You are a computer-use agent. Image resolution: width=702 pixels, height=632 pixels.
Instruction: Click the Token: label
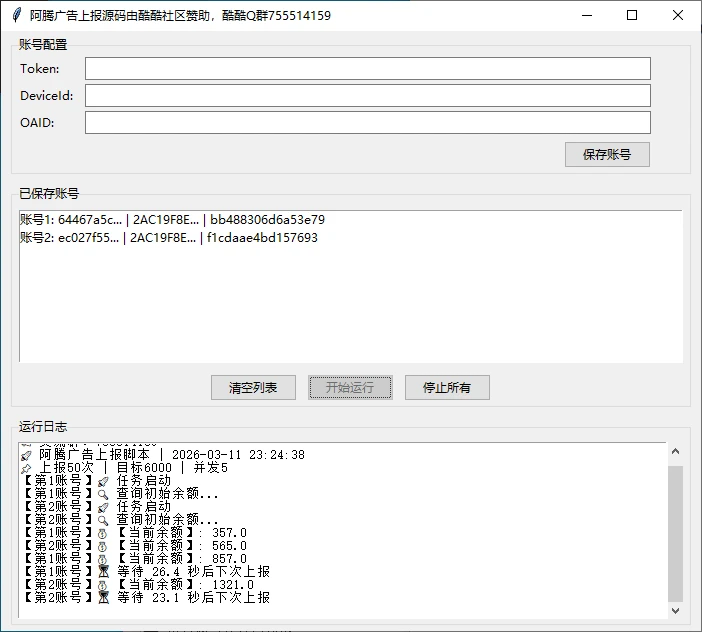coord(39,68)
